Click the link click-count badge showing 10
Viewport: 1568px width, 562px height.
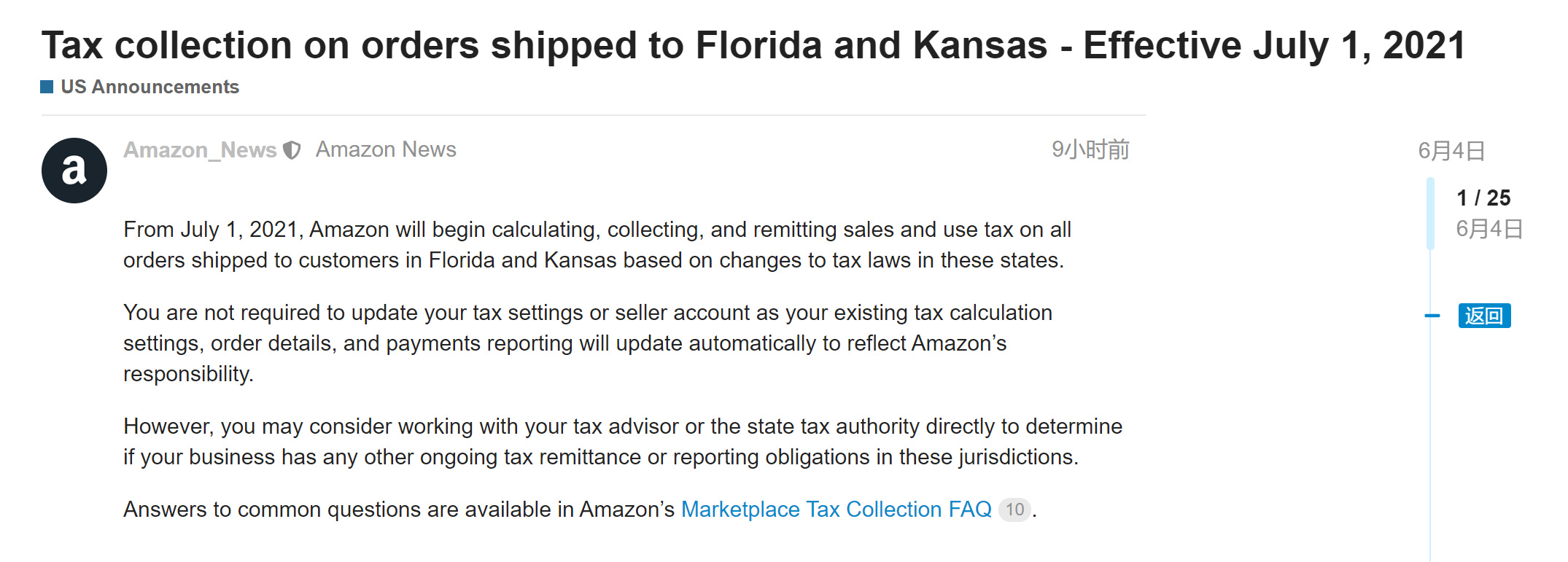pos(1014,510)
